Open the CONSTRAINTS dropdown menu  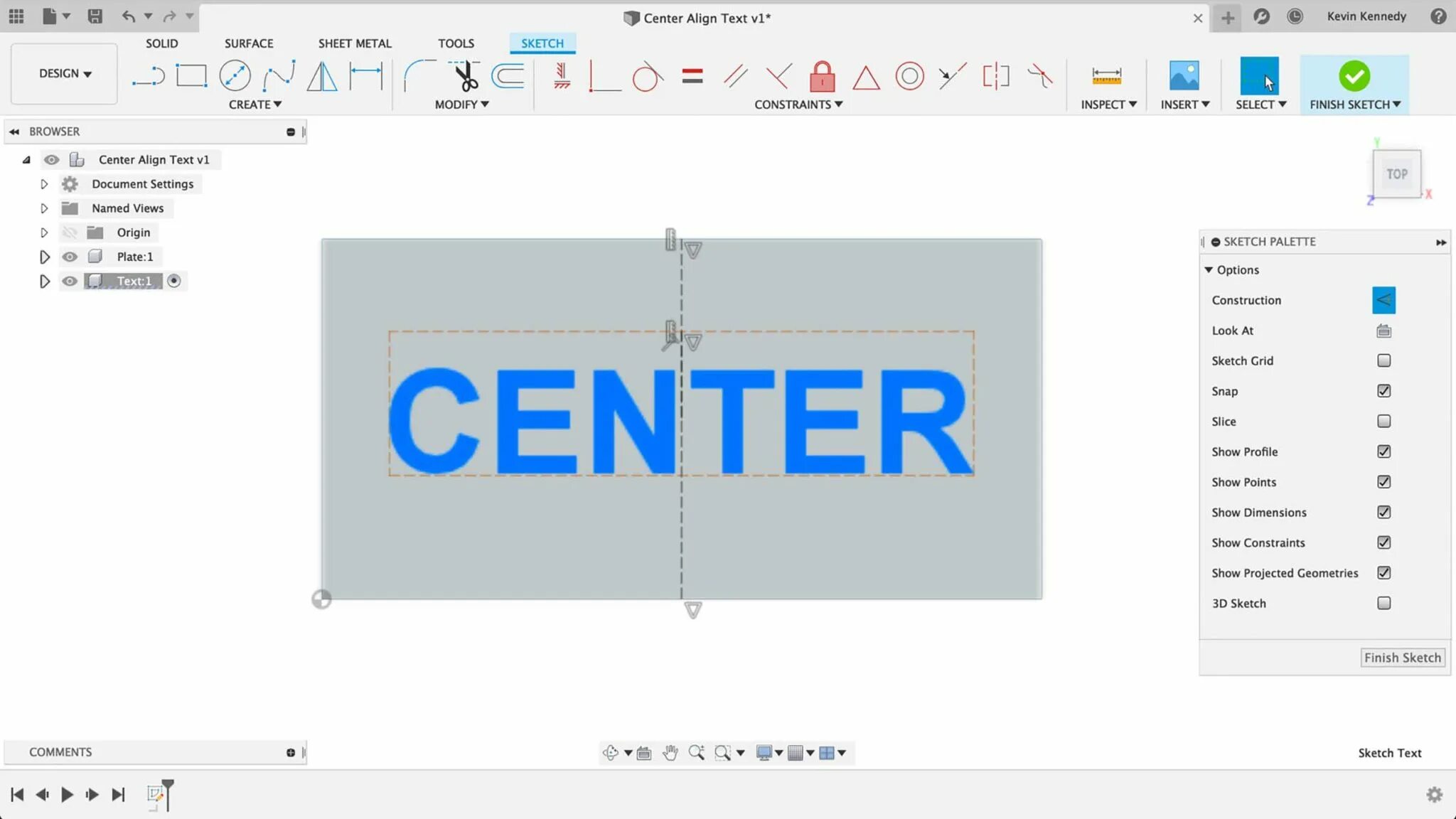(798, 105)
